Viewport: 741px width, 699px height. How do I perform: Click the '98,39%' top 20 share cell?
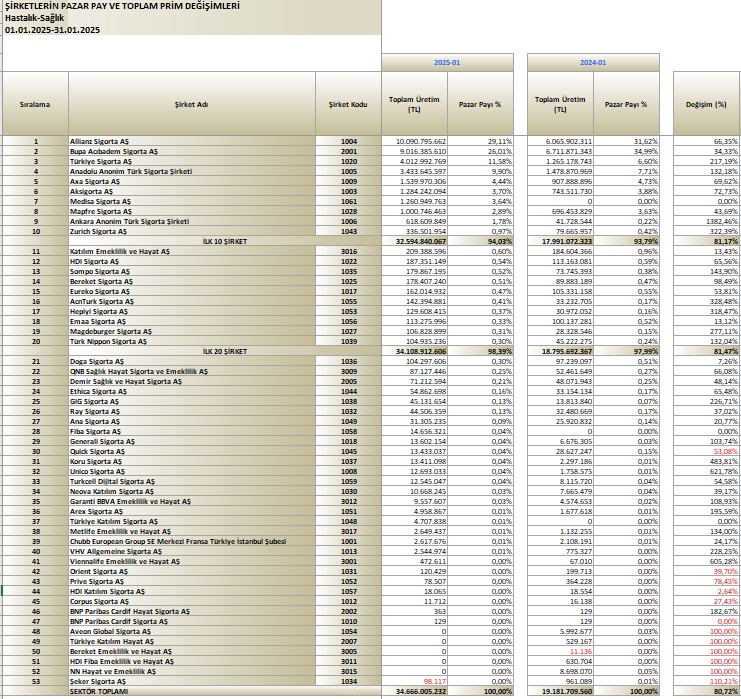tap(481, 351)
